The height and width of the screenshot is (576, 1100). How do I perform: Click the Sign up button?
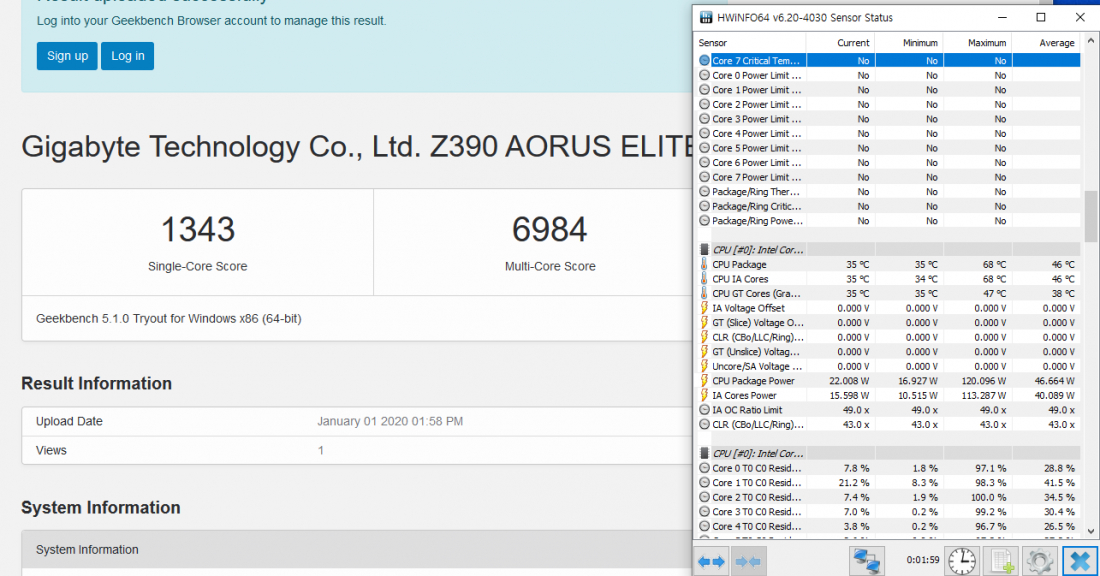click(x=67, y=56)
